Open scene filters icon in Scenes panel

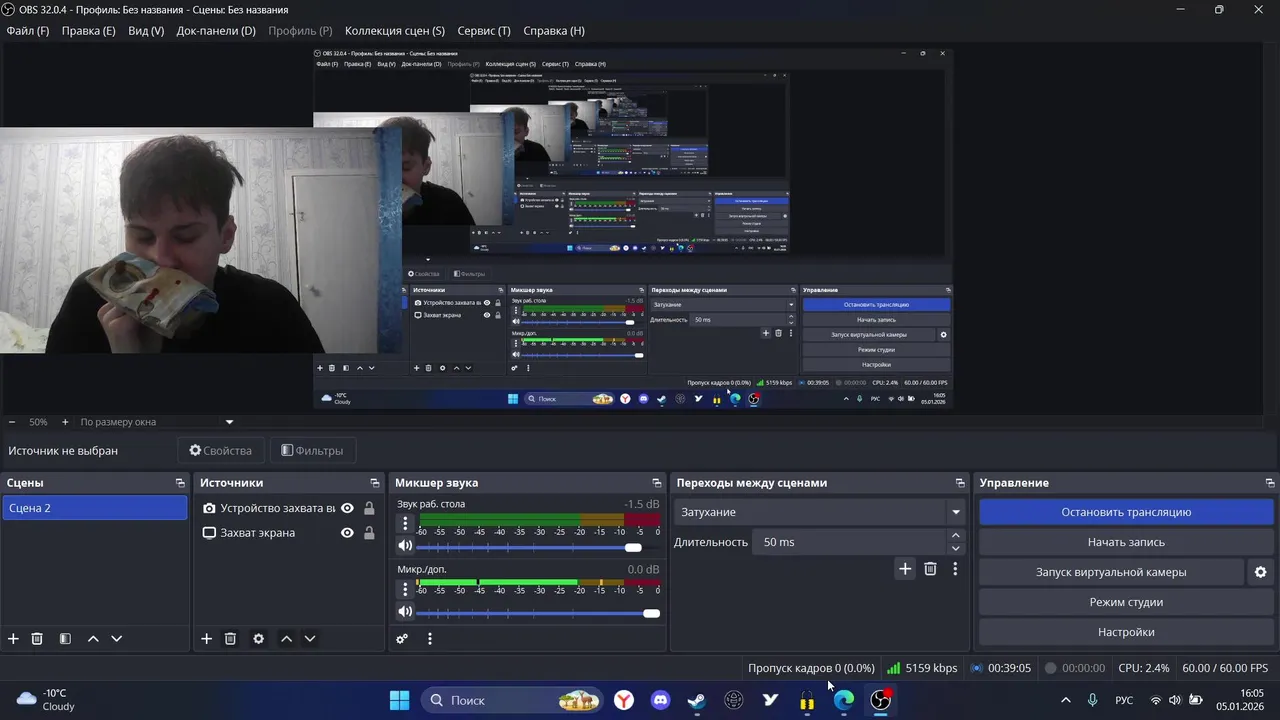(65, 639)
